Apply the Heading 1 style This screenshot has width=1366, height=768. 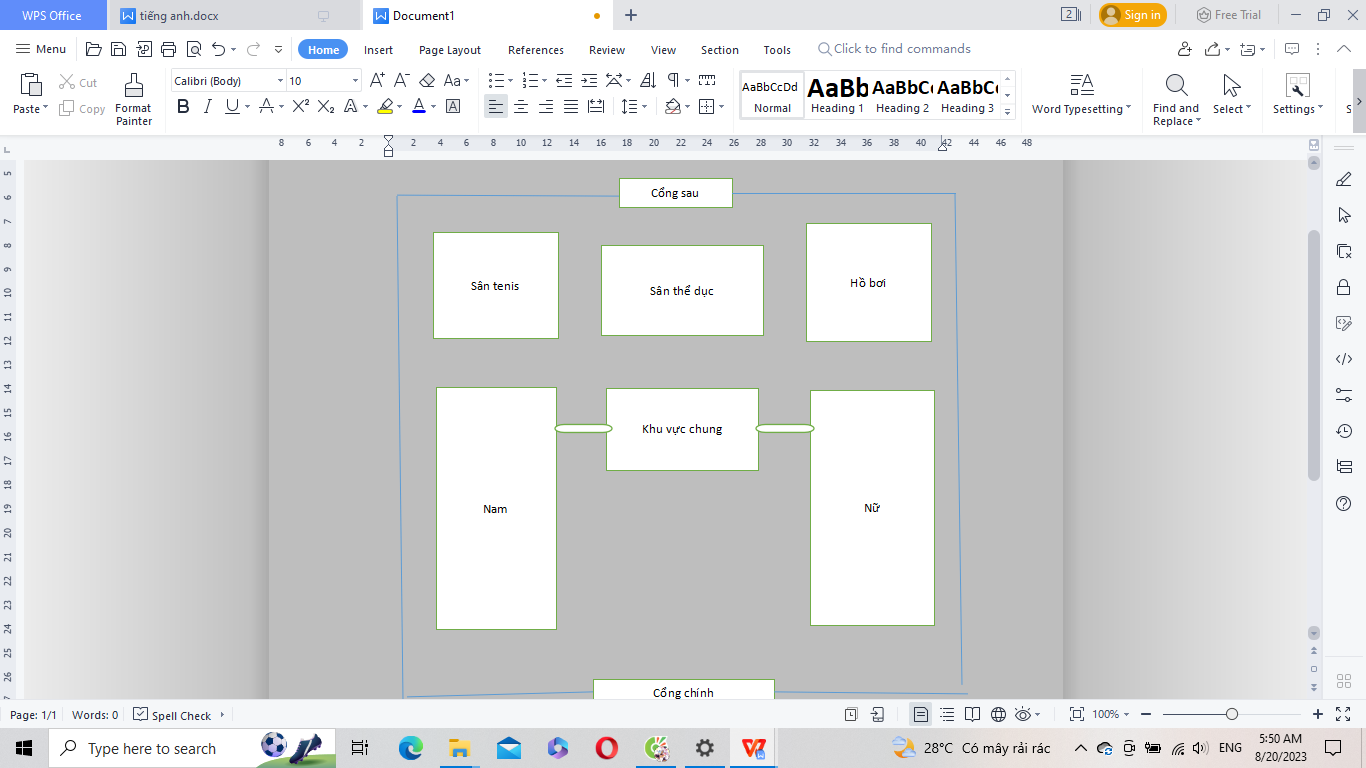point(837,96)
